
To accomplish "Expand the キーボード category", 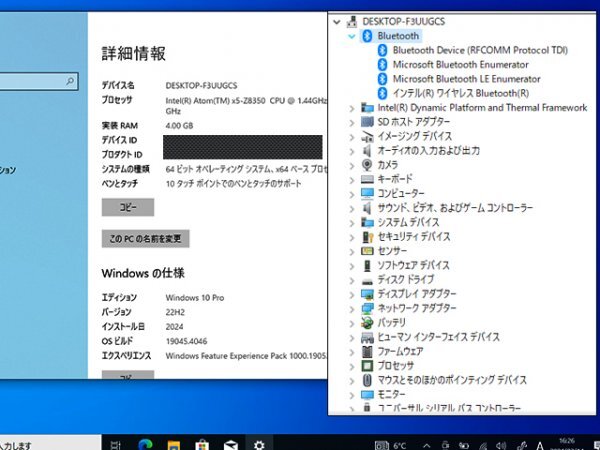I will tap(352, 180).
